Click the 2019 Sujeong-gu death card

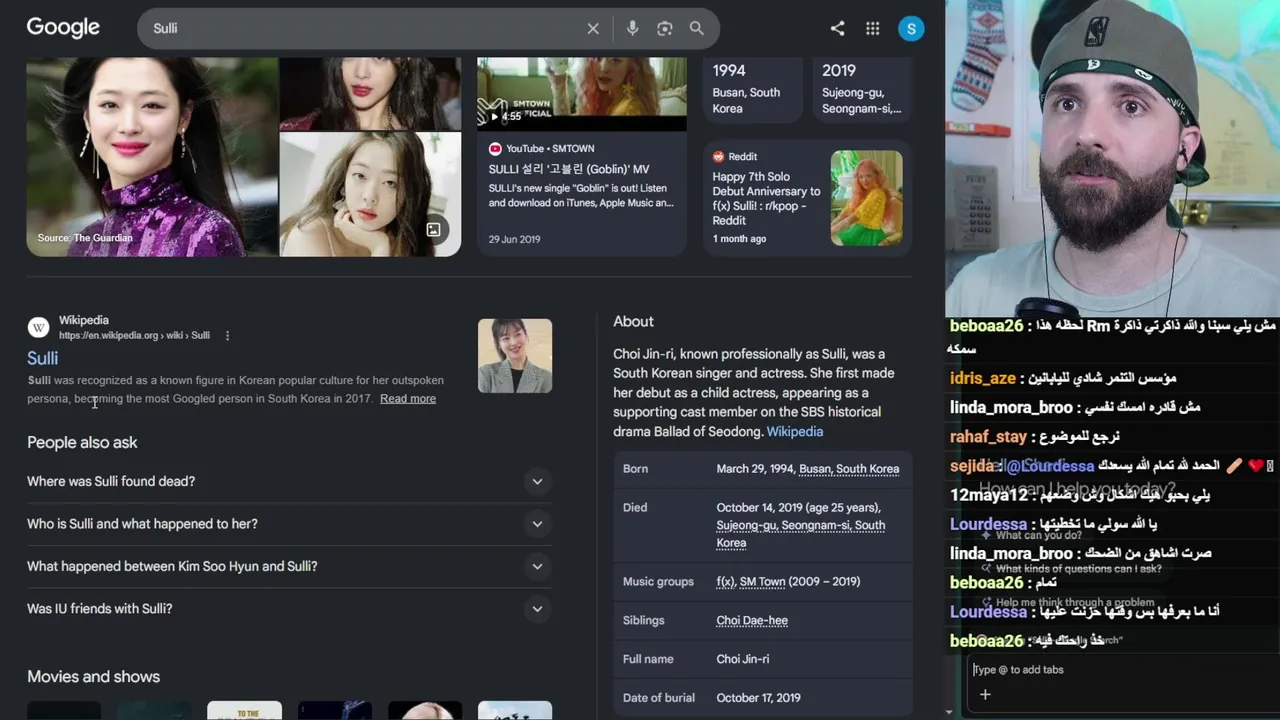coord(862,89)
